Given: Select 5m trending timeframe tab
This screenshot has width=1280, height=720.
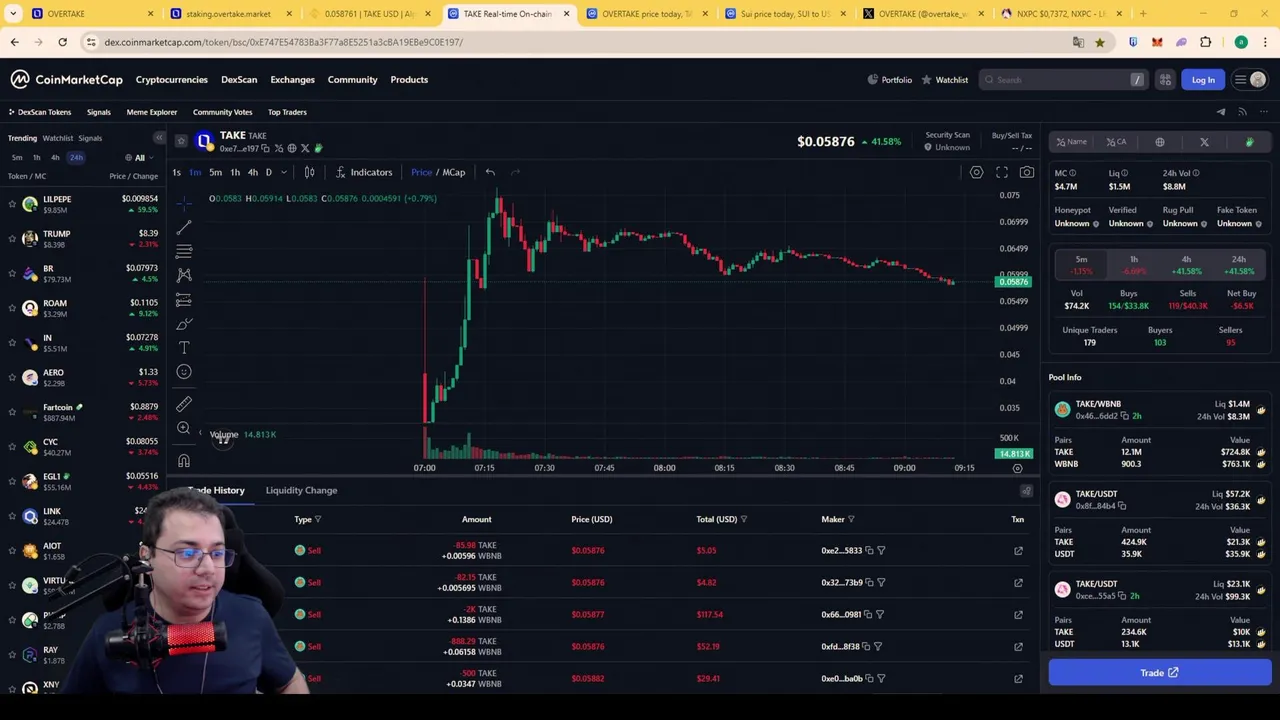Looking at the screenshot, I should click(17, 158).
